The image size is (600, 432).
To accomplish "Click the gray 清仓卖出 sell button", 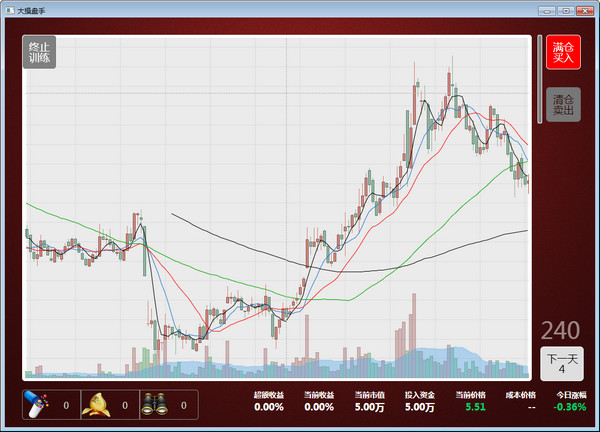I will coord(563,104).
